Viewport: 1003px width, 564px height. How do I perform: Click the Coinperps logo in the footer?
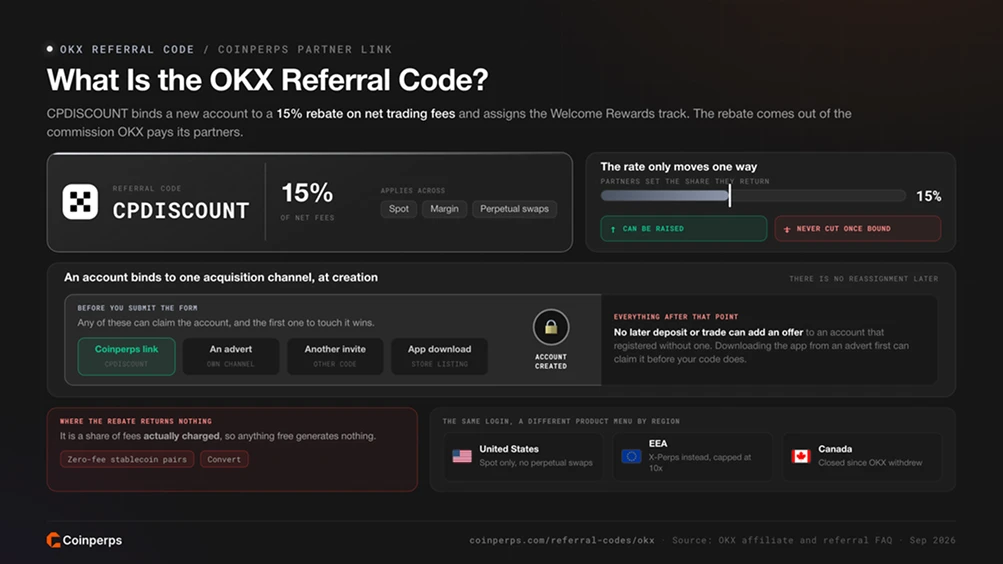(84, 540)
